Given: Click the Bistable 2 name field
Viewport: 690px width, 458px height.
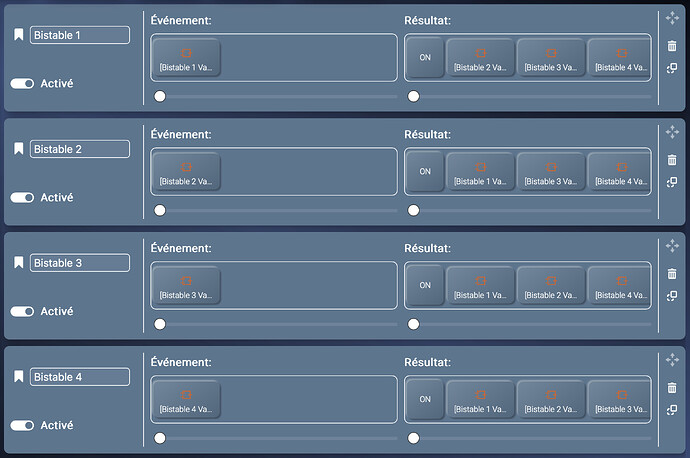Looking at the screenshot, I should click(x=80, y=149).
